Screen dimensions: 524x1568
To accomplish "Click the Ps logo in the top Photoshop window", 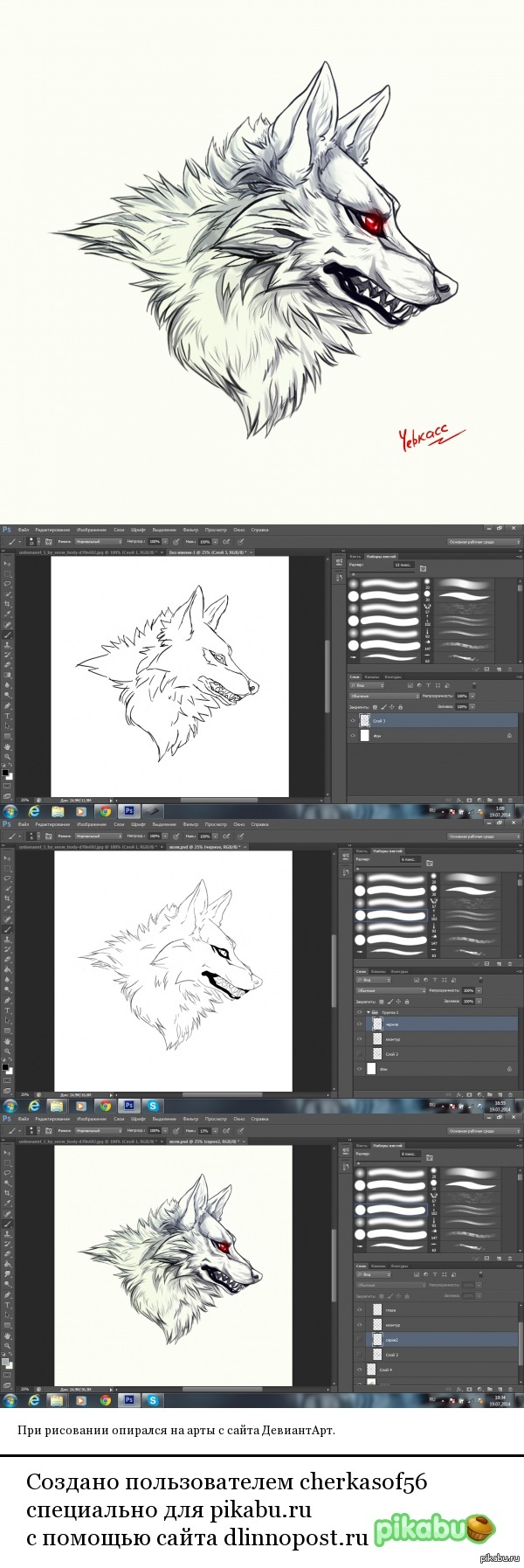I will pyautogui.click(x=6, y=530).
